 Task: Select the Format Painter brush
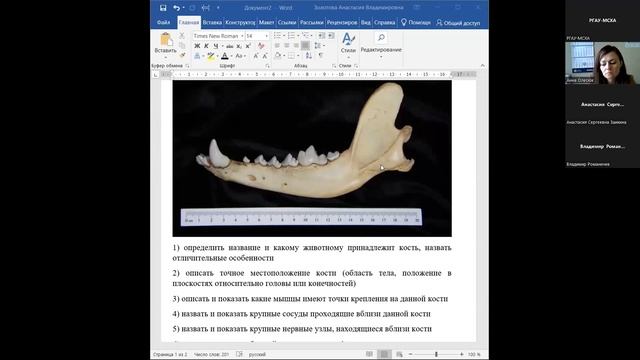(x=182, y=55)
